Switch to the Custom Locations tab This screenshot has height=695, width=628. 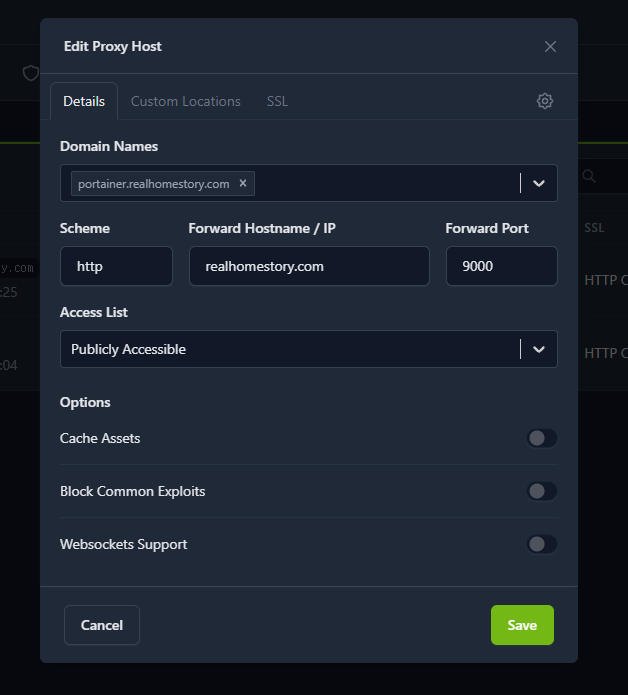[185, 101]
